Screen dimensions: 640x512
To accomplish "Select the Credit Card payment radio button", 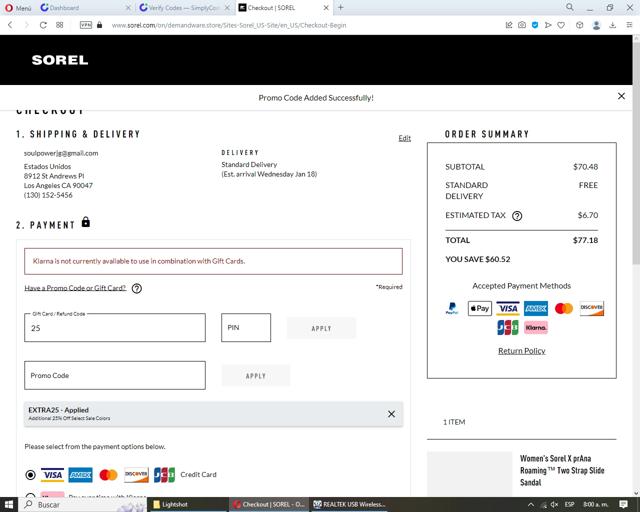I will [30, 475].
